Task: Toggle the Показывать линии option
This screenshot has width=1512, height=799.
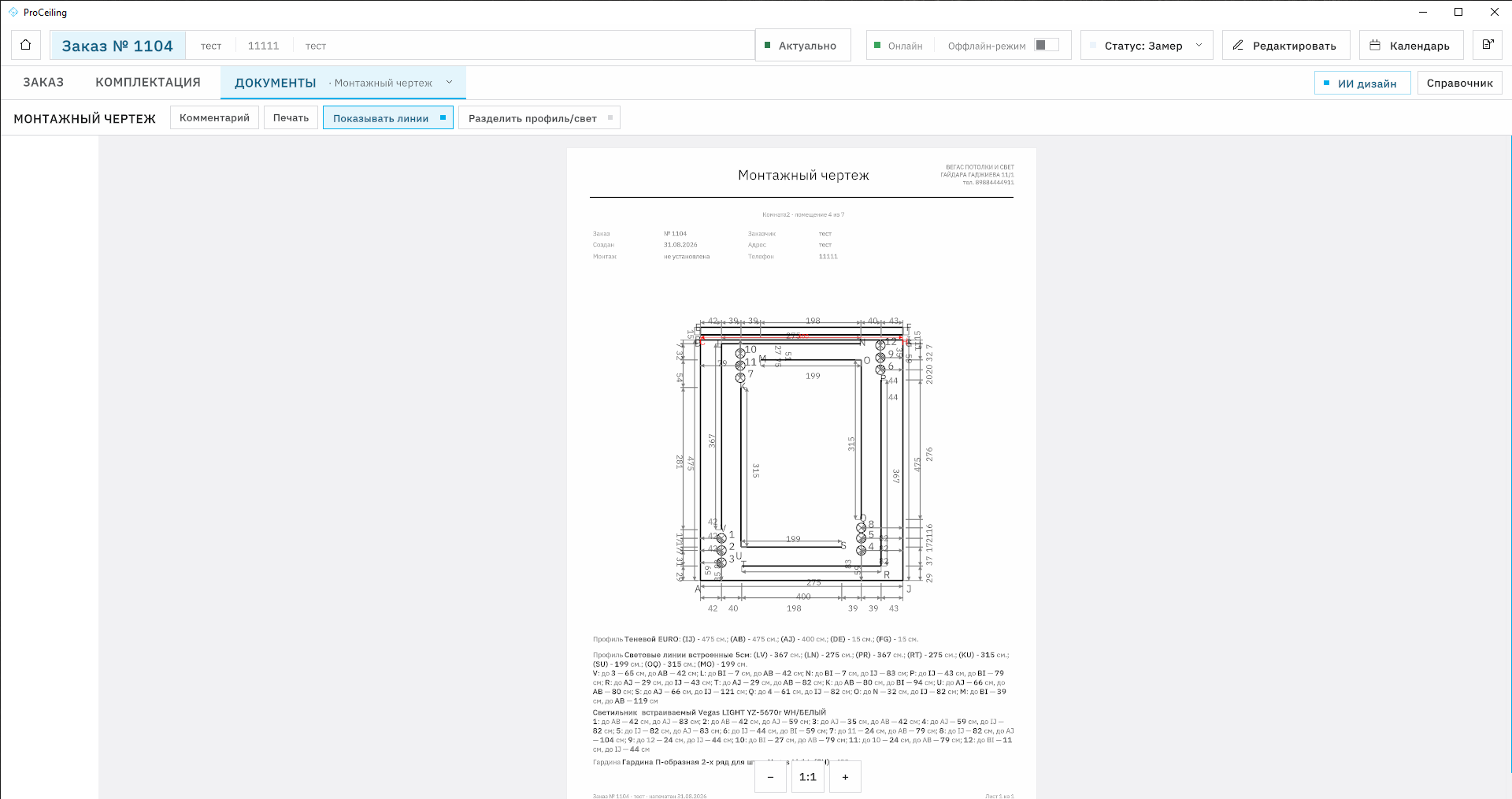Action: (388, 117)
